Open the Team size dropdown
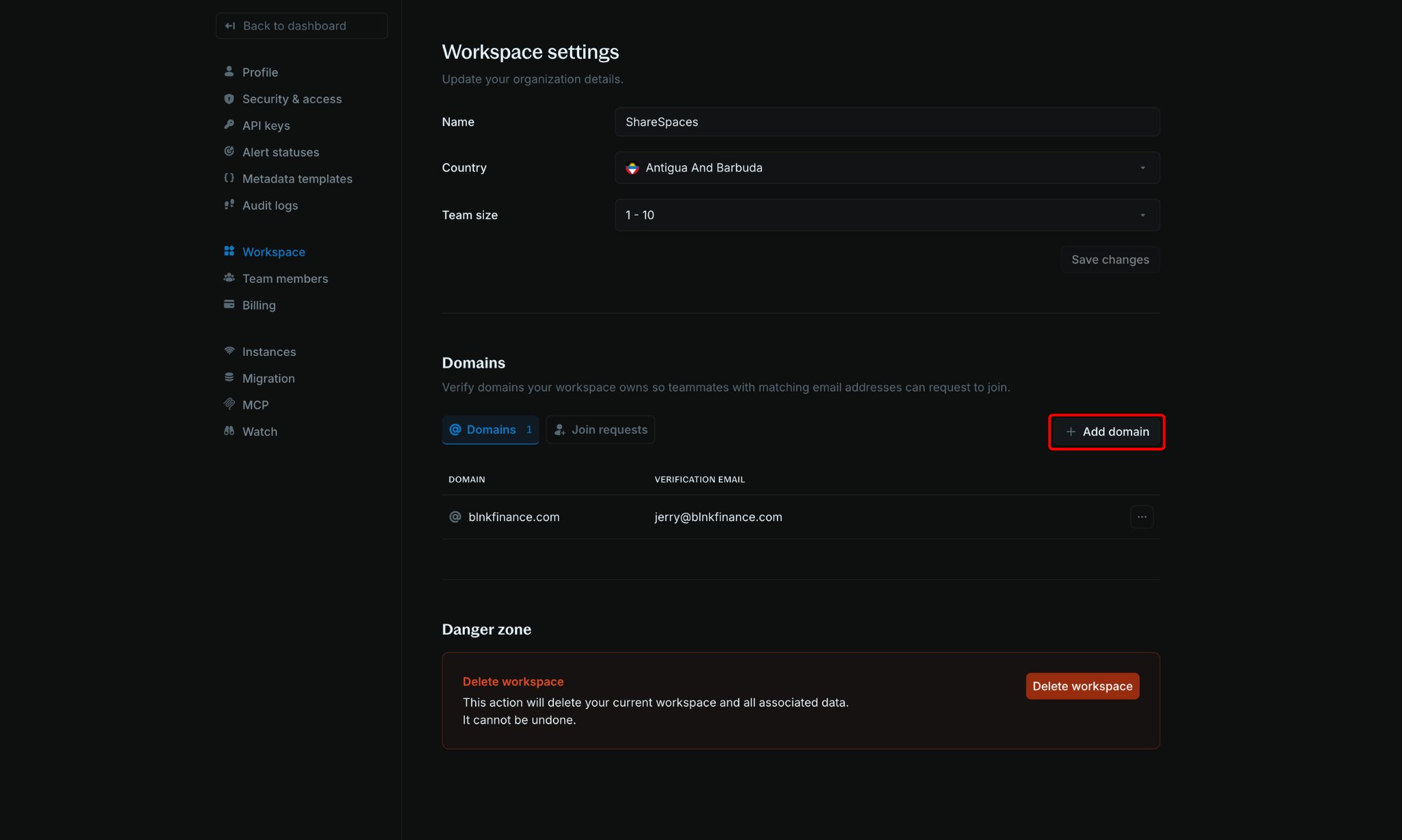 click(887, 215)
